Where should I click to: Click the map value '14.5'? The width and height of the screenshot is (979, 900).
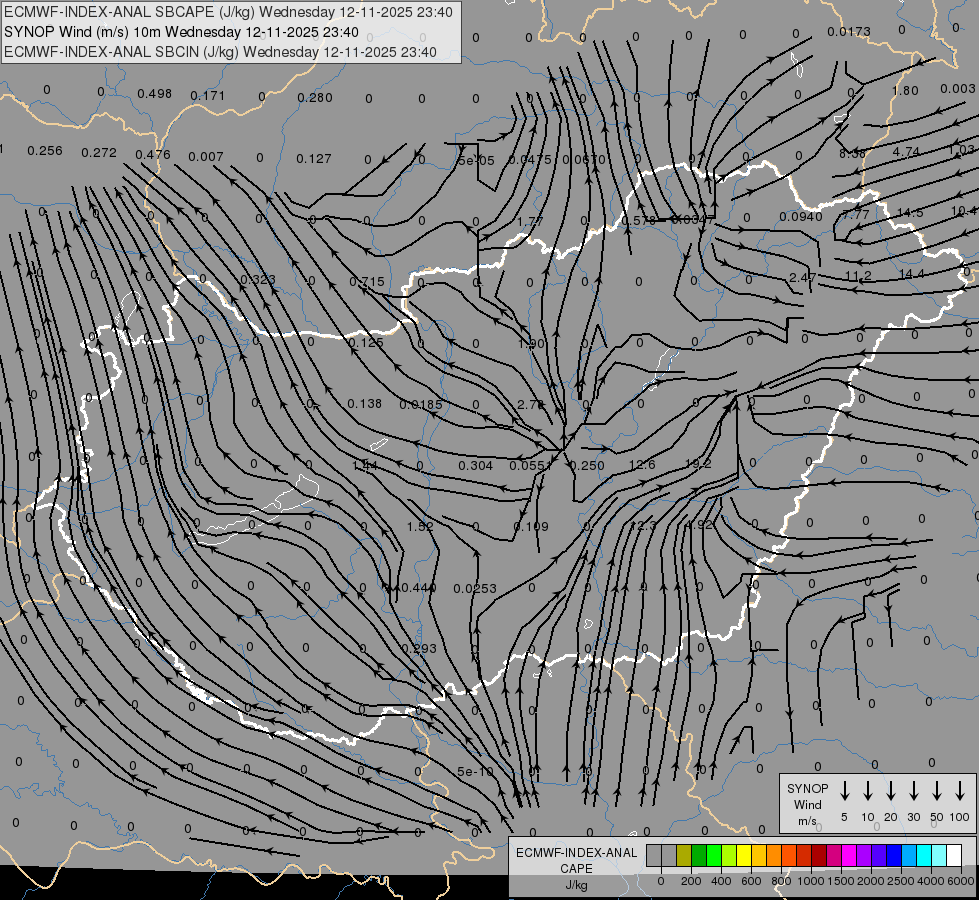(910, 213)
